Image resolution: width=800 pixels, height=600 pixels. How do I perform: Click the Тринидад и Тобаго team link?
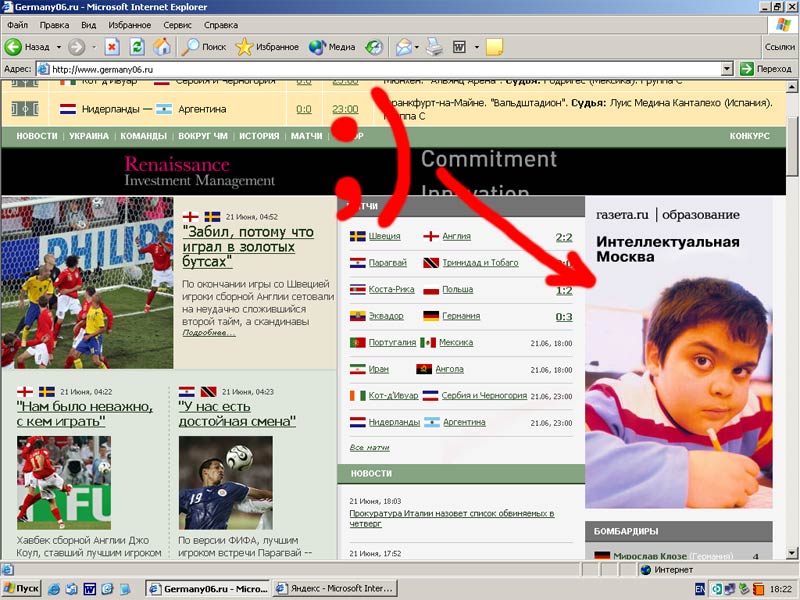point(480,263)
